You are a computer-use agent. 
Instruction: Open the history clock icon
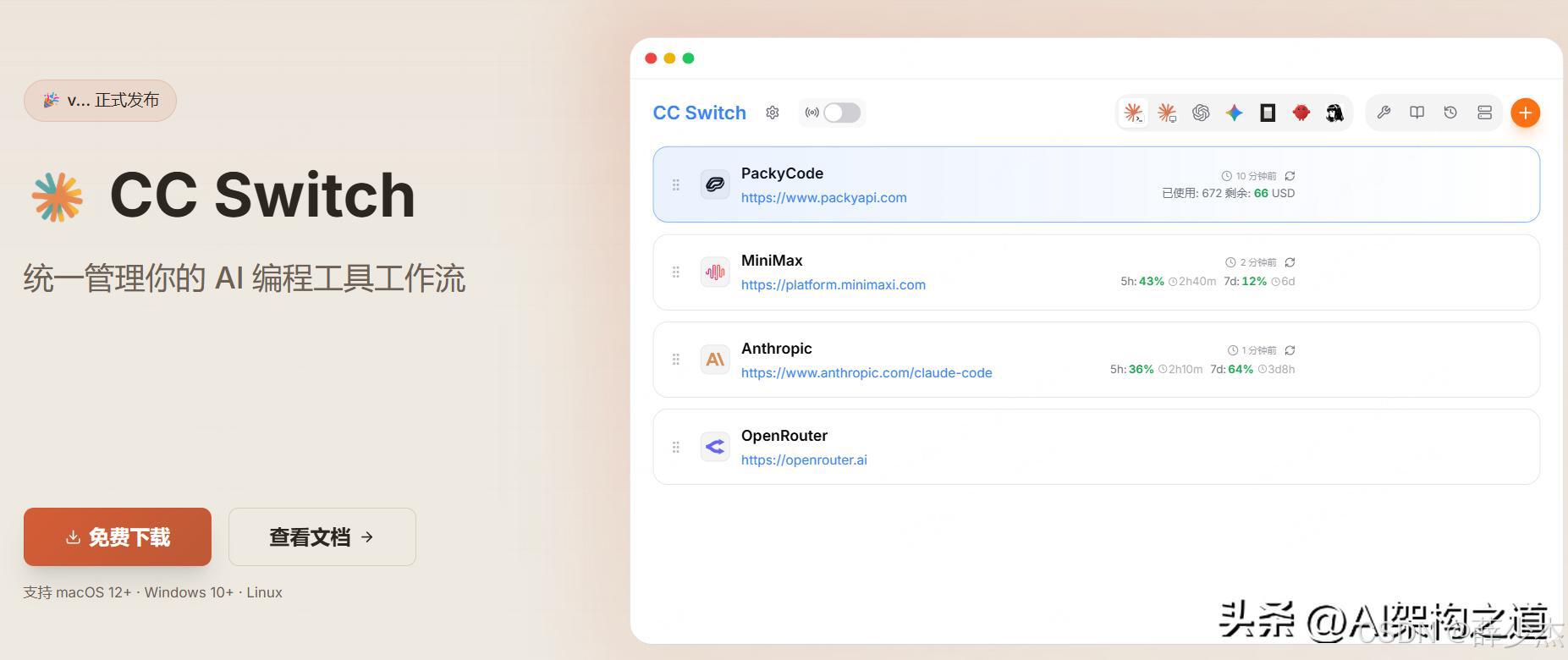click(1450, 113)
